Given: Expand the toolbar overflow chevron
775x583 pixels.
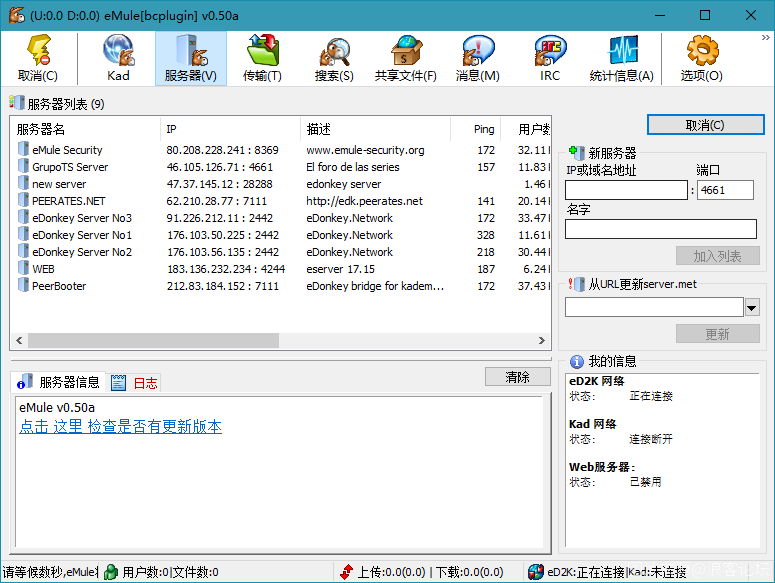Looking at the screenshot, I should (766, 38).
